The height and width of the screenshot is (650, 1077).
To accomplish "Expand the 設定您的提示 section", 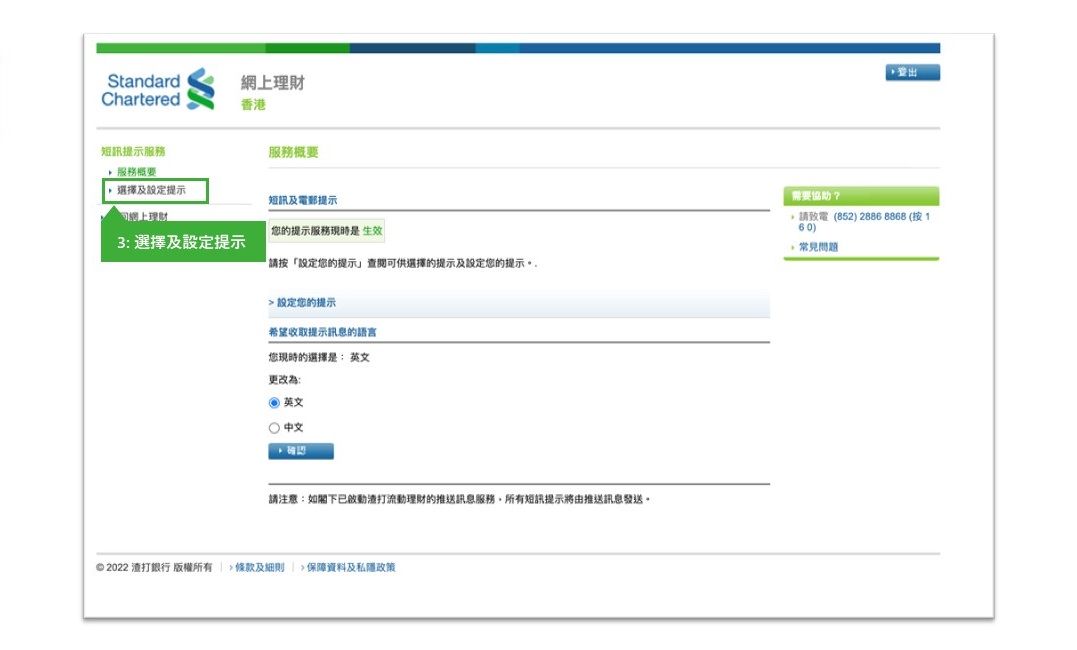I will coord(305,302).
